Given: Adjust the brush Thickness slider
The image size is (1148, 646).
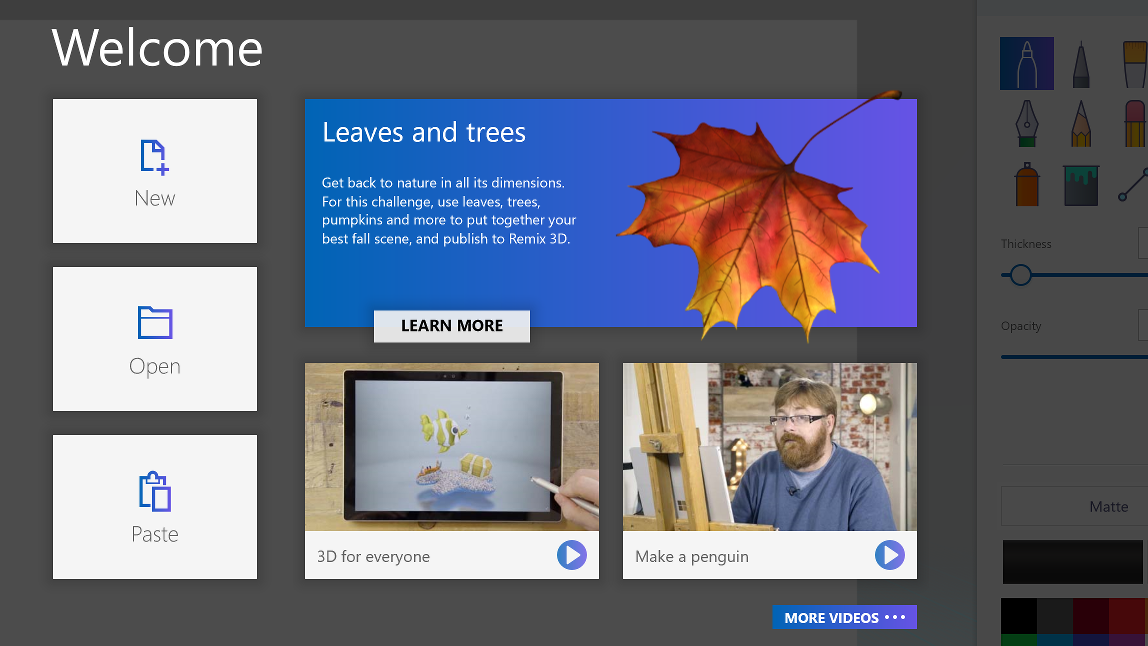Looking at the screenshot, I should click(1020, 274).
